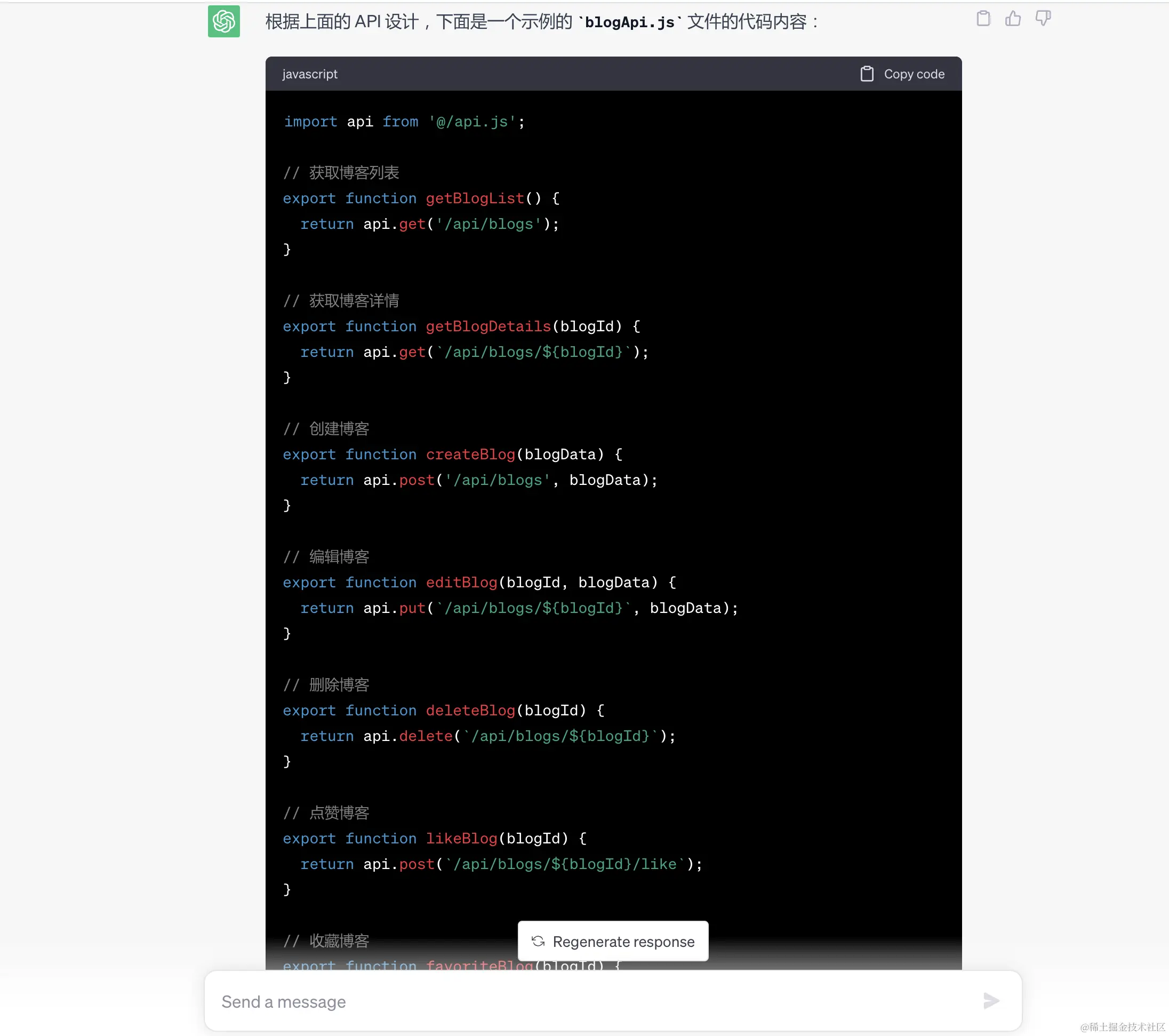1169x1036 pixels.
Task: Click the Regenerate response button
Action: (x=613, y=941)
